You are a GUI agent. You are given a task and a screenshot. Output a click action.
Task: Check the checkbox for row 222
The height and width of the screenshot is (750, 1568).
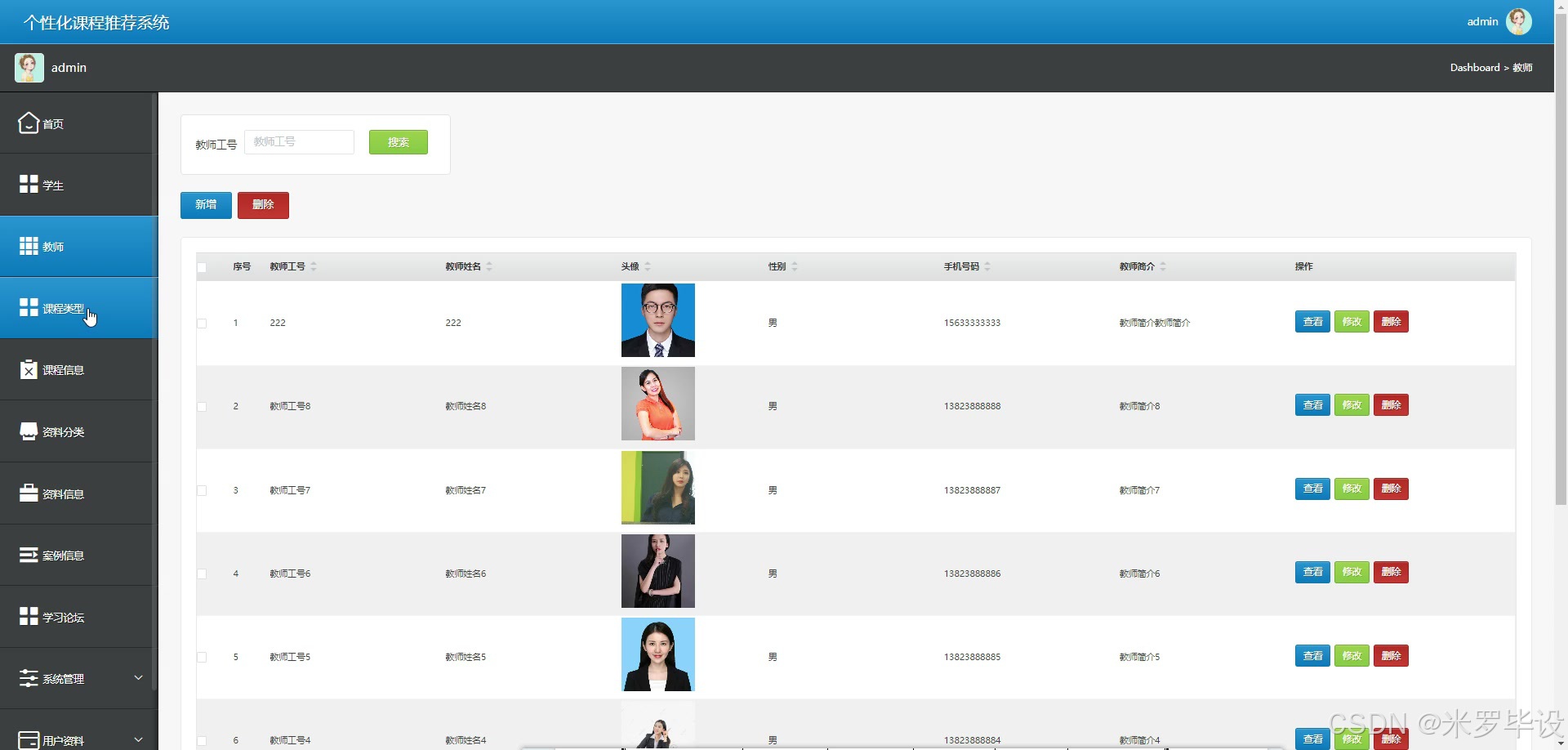(202, 324)
